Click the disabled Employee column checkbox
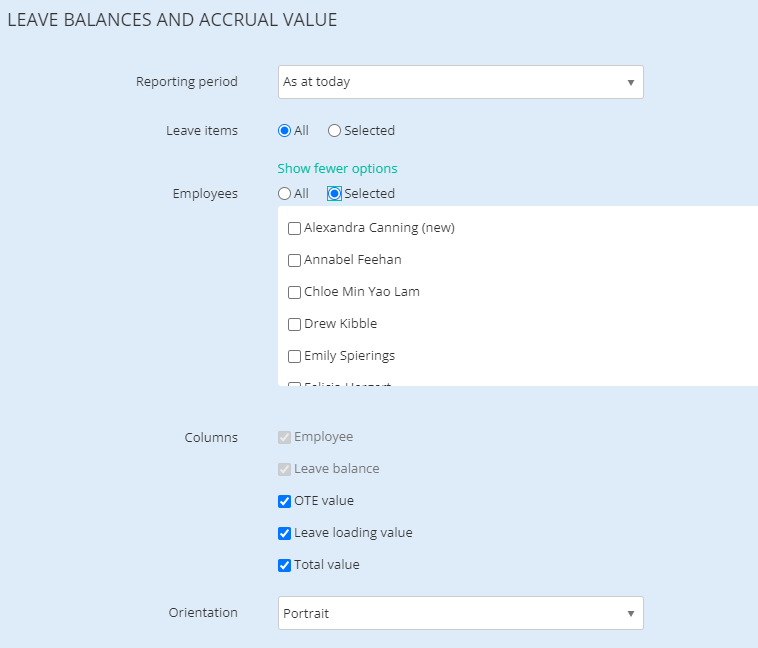The height and width of the screenshot is (648, 758). [285, 437]
